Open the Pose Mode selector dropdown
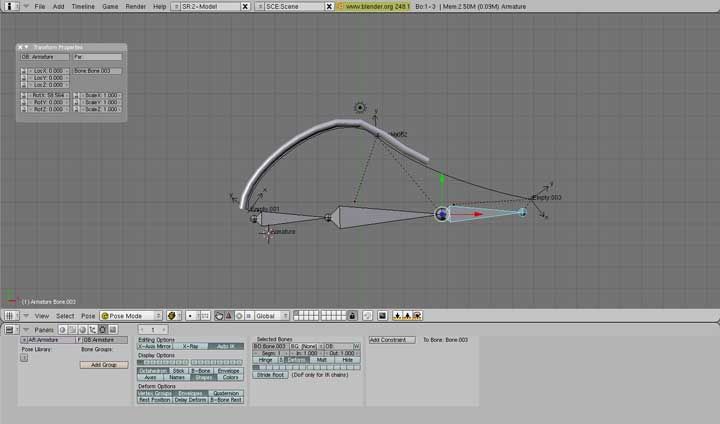Viewport: 720px width, 424px height. [131, 316]
